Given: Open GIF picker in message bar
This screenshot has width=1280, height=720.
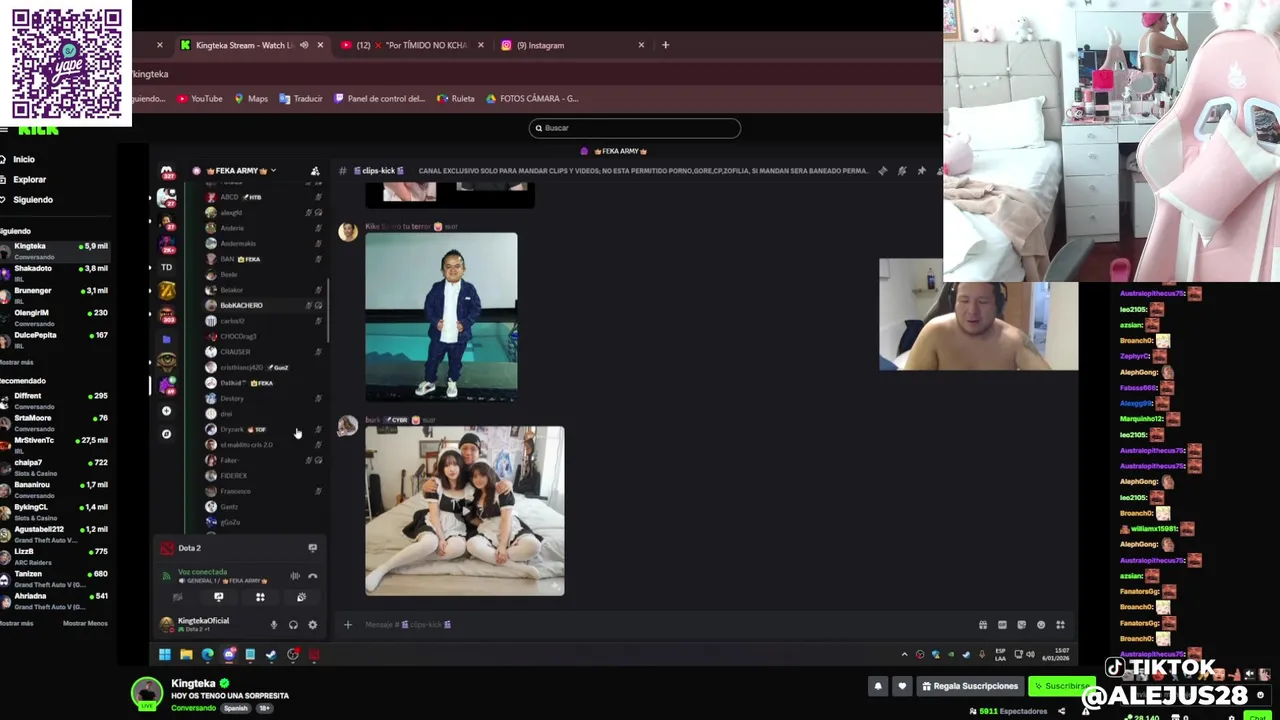Looking at the screenshot, I should tap(1002, 625).
